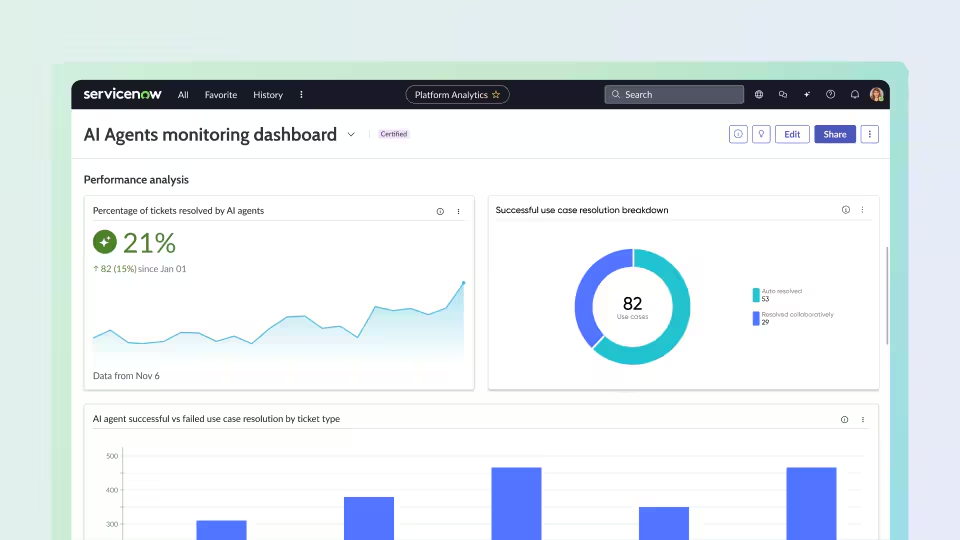Expand the AI Agents monitoring dashboard title dropdown
Image resolution: width=960 pixels, height=540 pixels.
click(351, 135)
